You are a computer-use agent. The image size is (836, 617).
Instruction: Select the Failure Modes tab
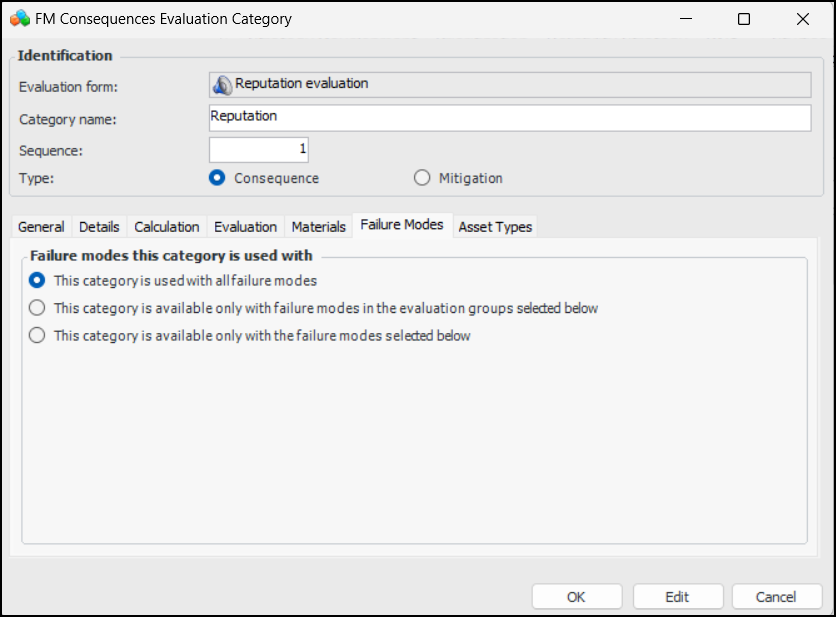tap(402, 225)
